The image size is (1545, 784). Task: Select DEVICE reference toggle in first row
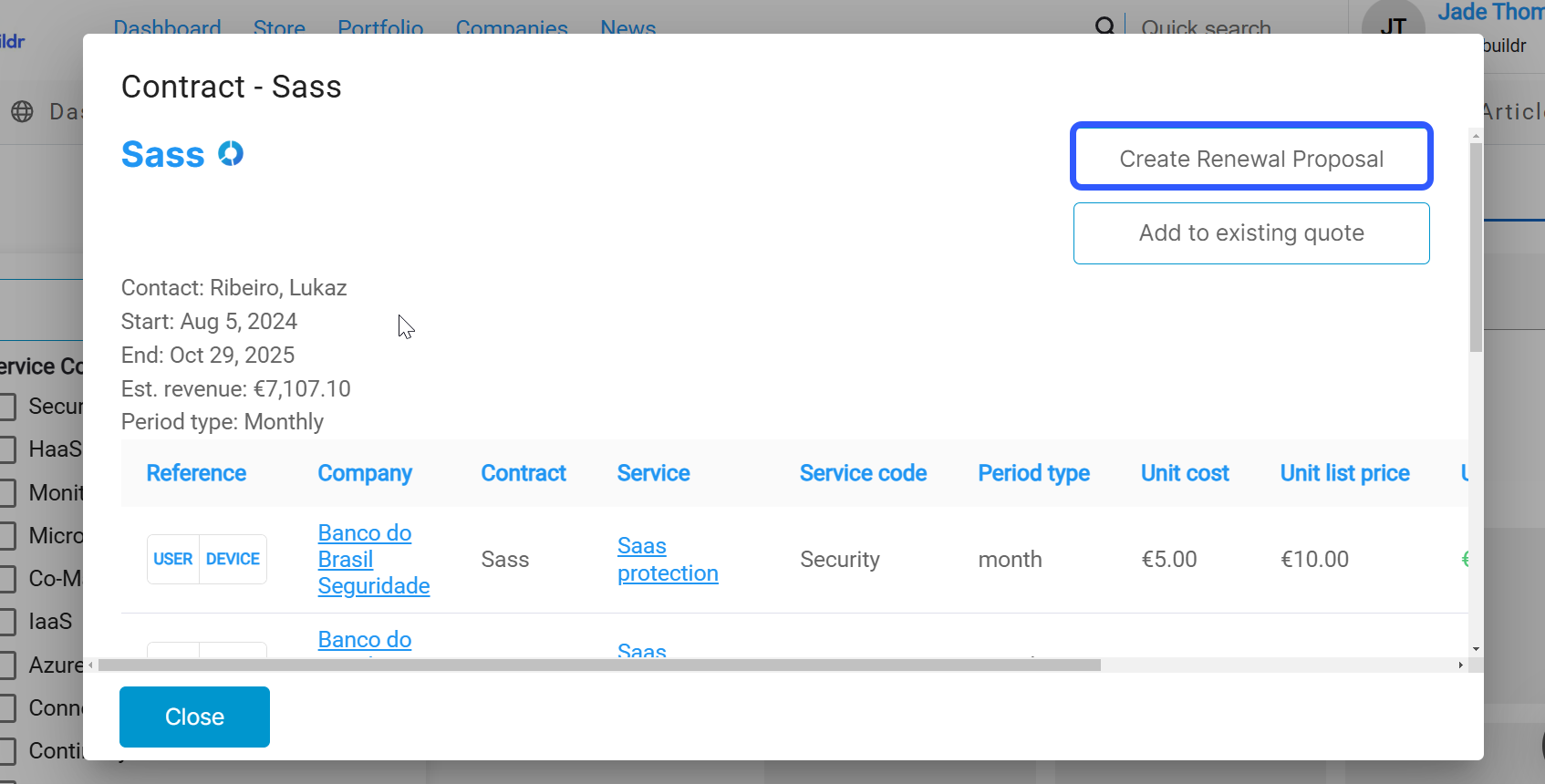click(x=233, y=559)
